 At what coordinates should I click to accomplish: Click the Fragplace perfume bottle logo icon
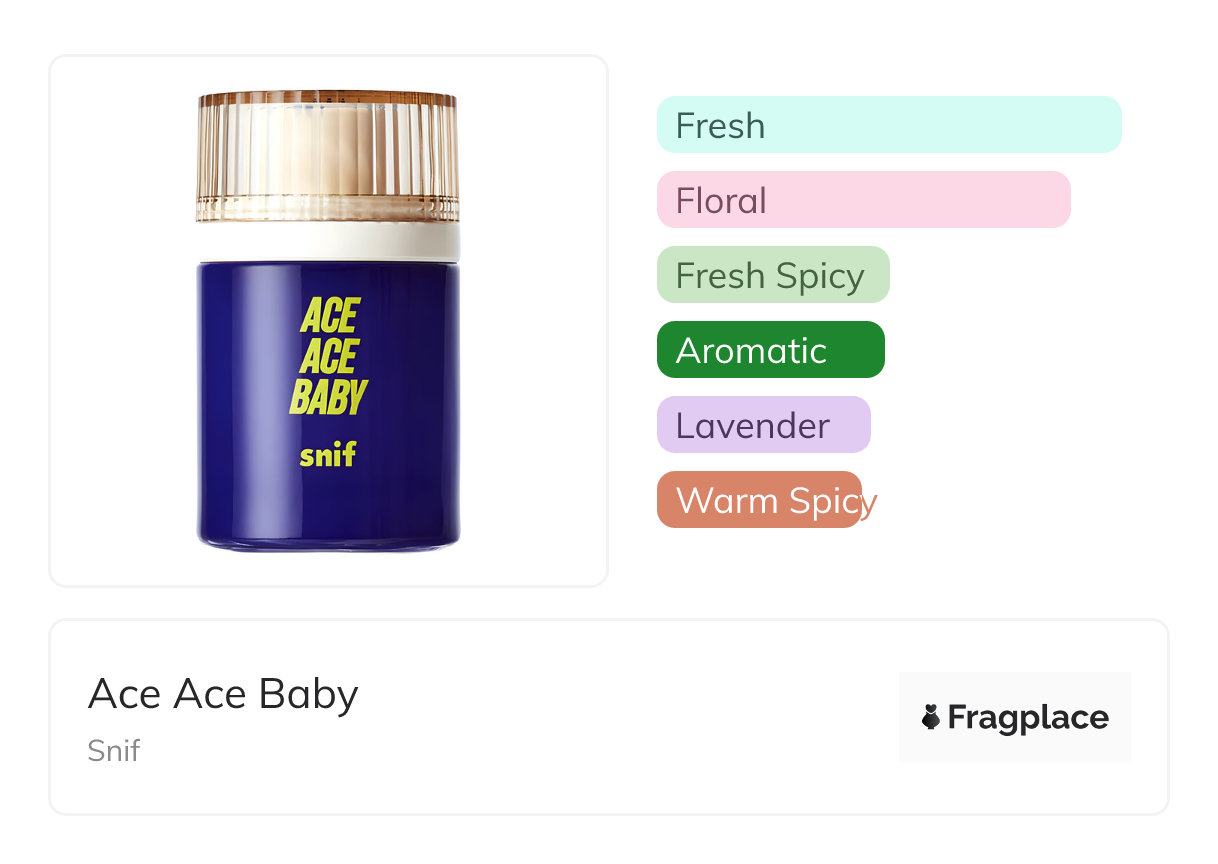coord(931,717)
